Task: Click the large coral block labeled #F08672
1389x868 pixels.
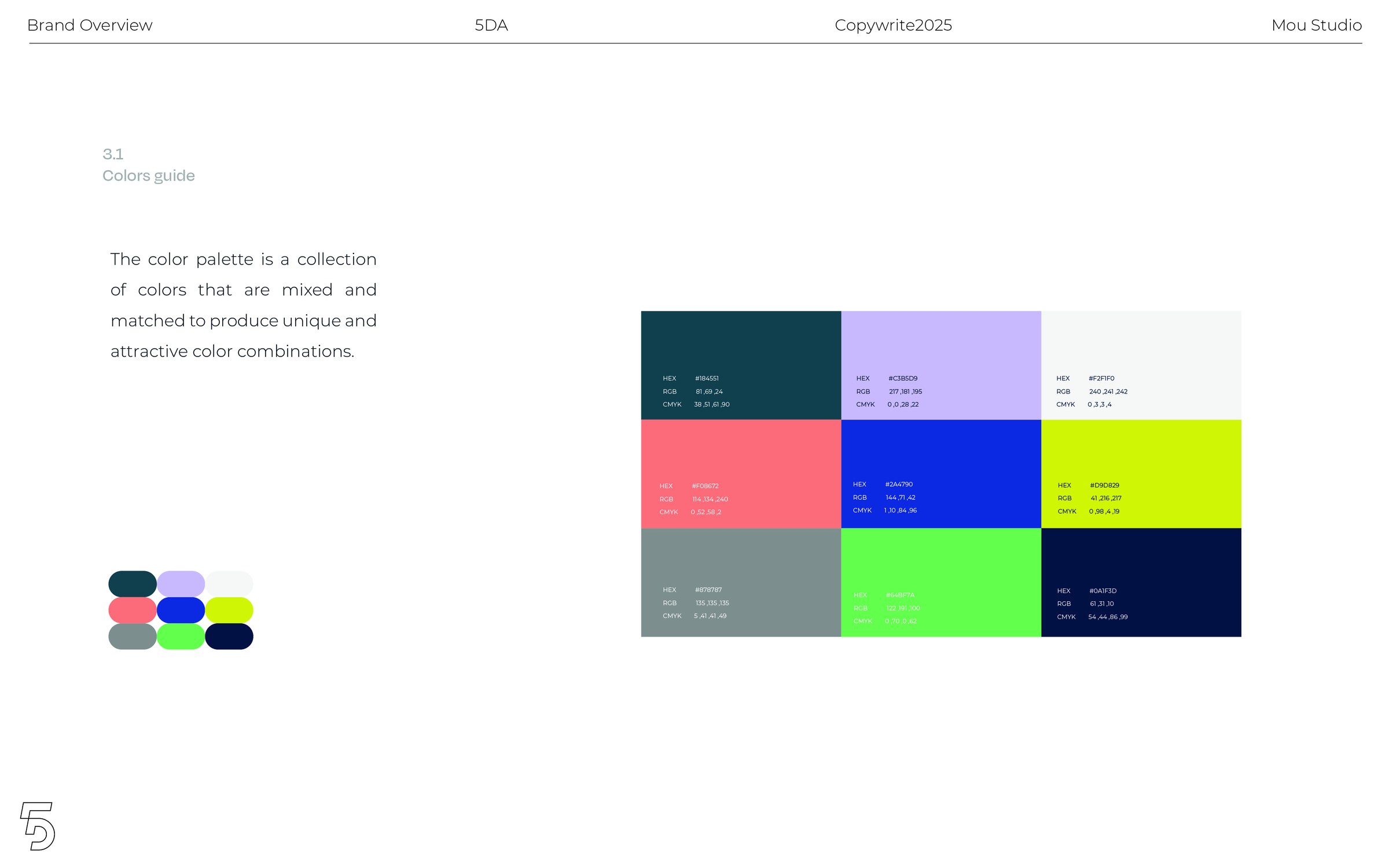Action: pos(741,474)
